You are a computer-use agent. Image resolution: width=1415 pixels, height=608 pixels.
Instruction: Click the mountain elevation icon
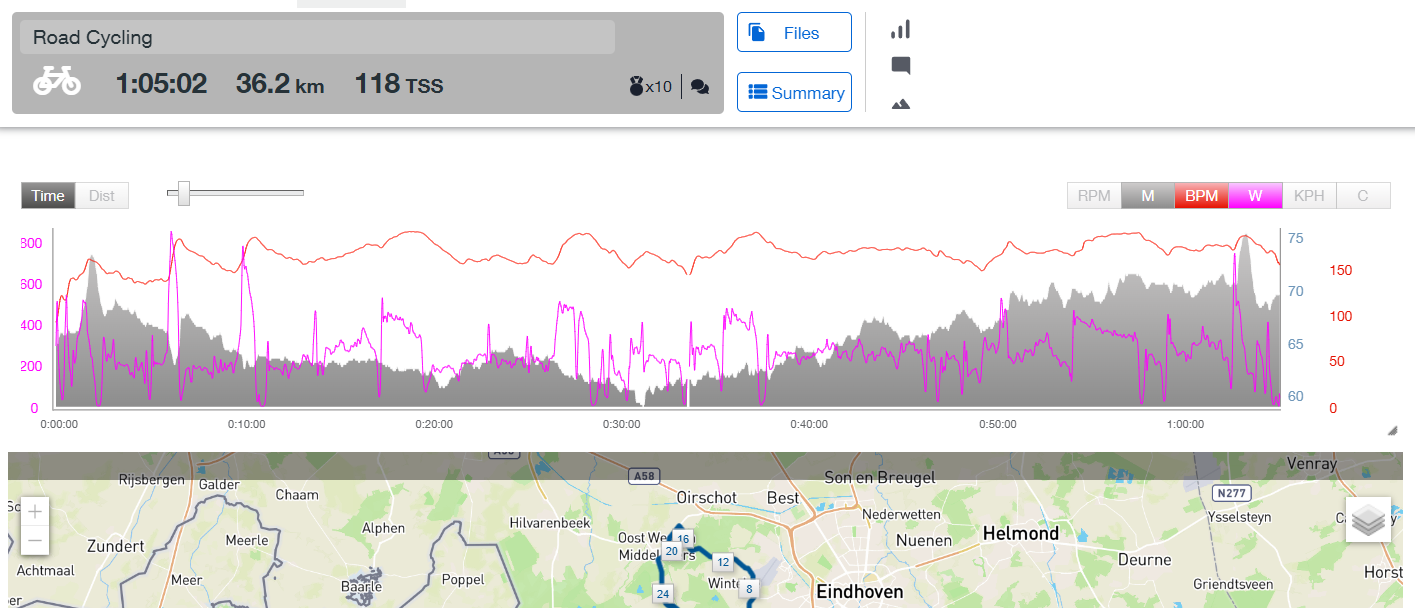tap(900, 103)
